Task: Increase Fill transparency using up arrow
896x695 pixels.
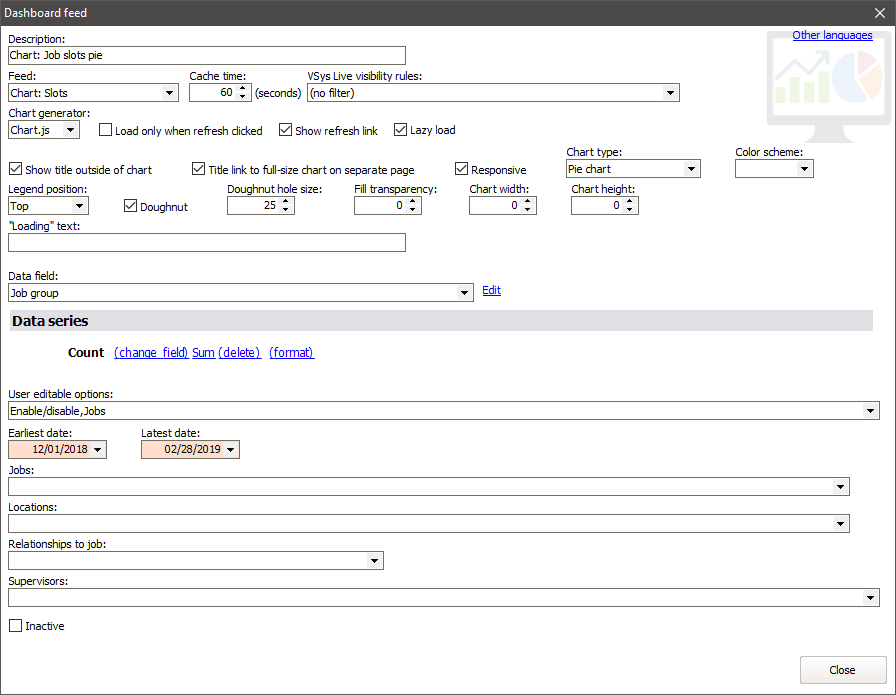Action: pos(414,201)
